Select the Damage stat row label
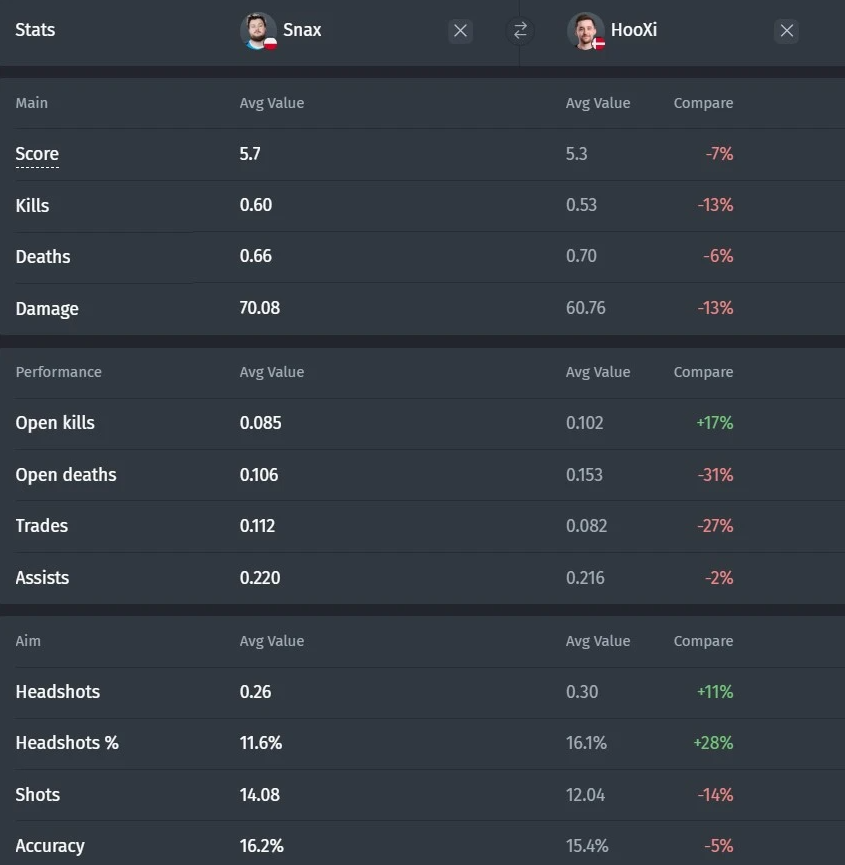845x865 pixels. coord(47,309)
